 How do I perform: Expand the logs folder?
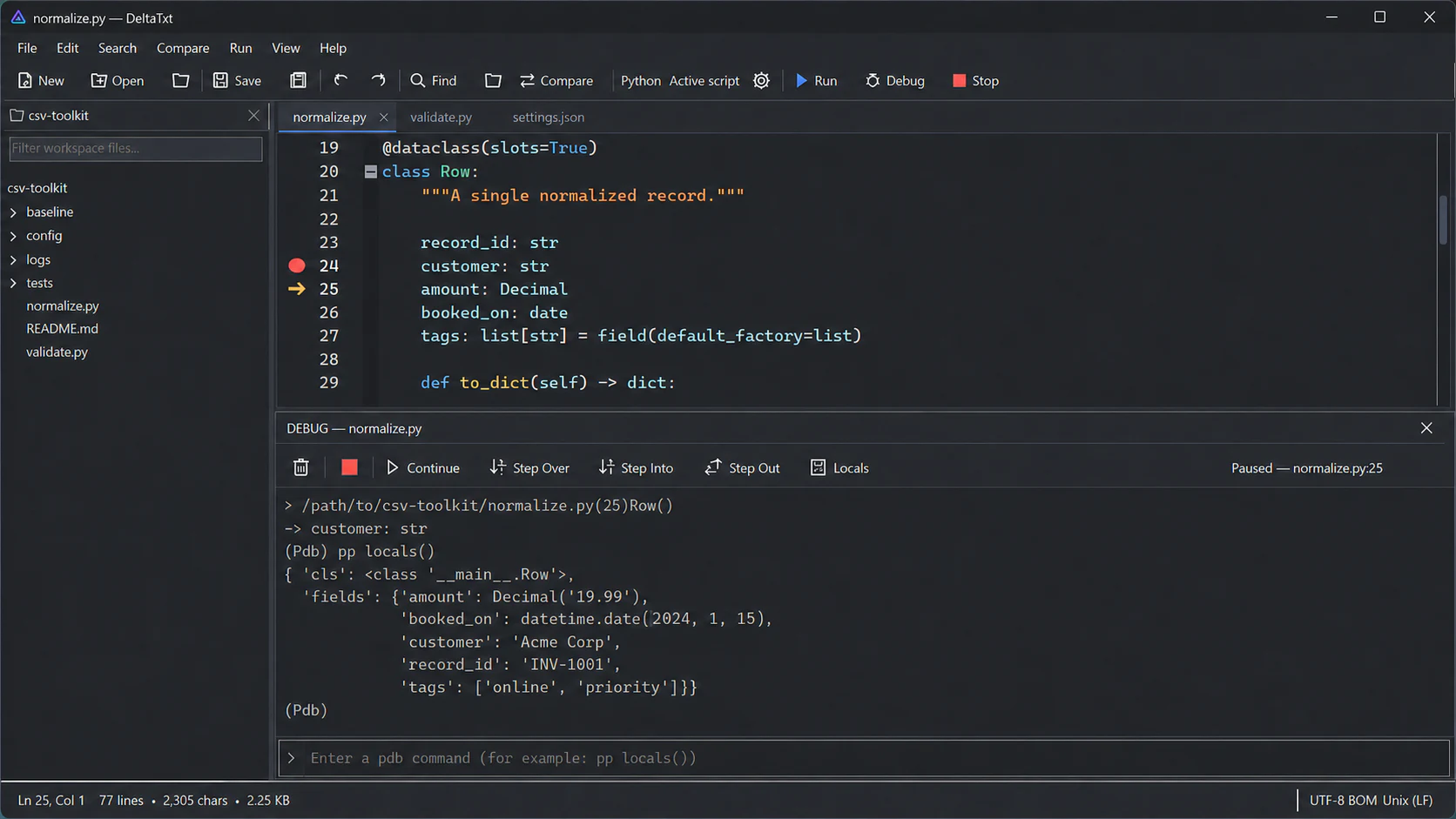click(13, 259)
